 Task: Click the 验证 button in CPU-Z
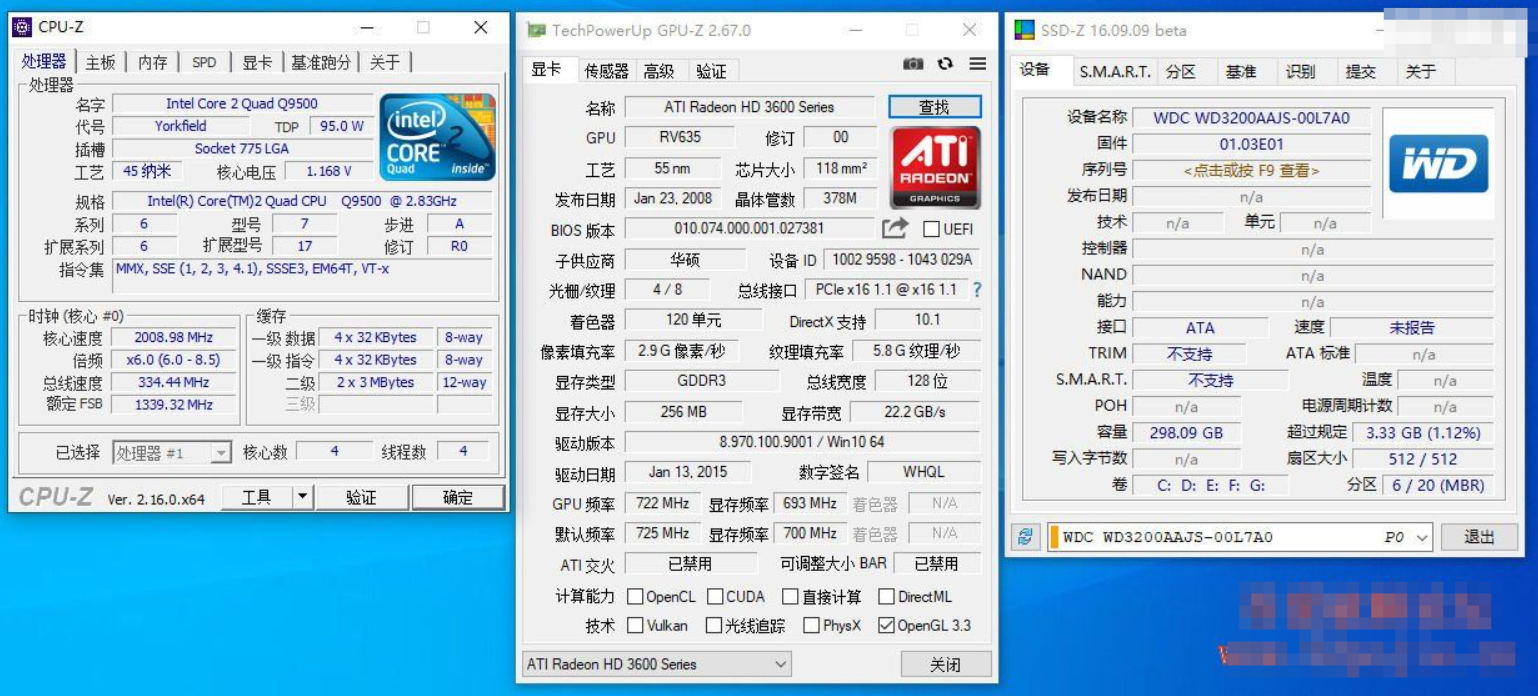coord(361,497)
